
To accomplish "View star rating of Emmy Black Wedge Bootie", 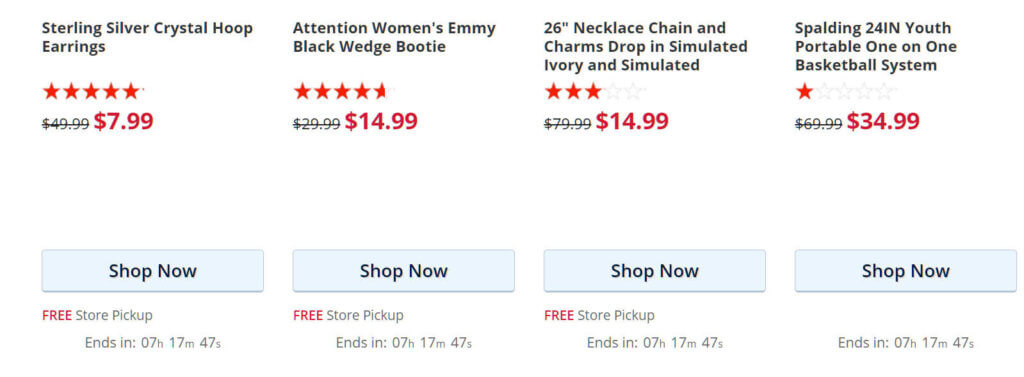I will (x=344, y=91).
